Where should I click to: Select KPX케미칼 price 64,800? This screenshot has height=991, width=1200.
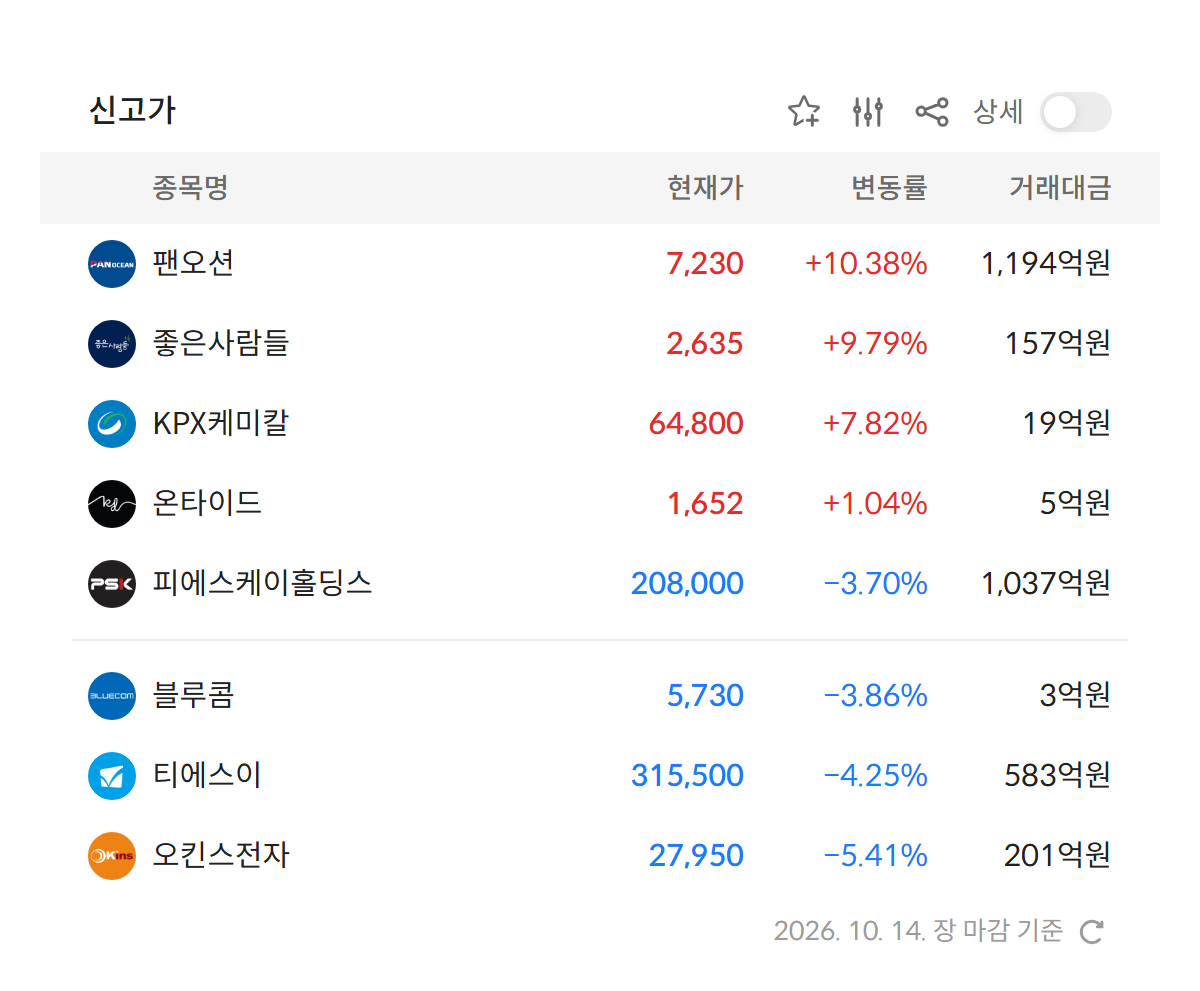click(696, 424)
